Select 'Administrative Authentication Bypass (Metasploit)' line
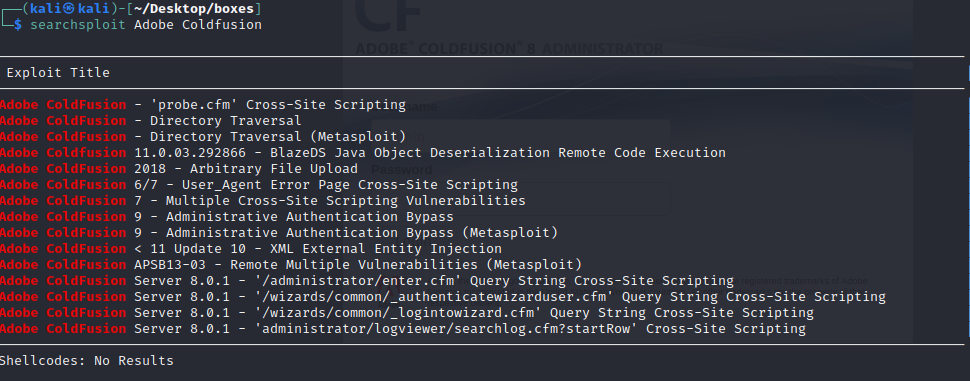Viewport: 970px width, 381px height. 279,233
